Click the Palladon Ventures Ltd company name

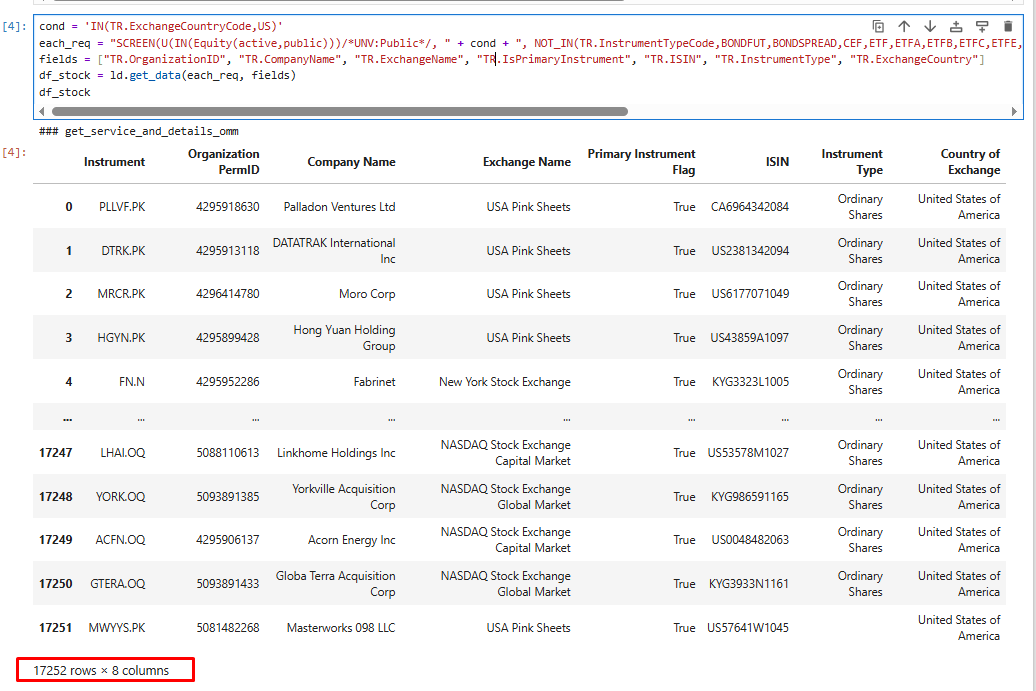339,207
